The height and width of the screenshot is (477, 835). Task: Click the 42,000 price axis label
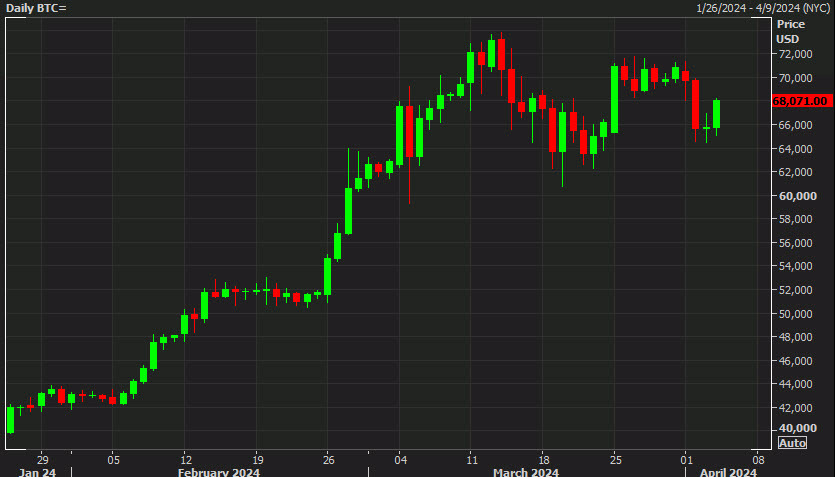pyautogui.click(x=795, y=408)
